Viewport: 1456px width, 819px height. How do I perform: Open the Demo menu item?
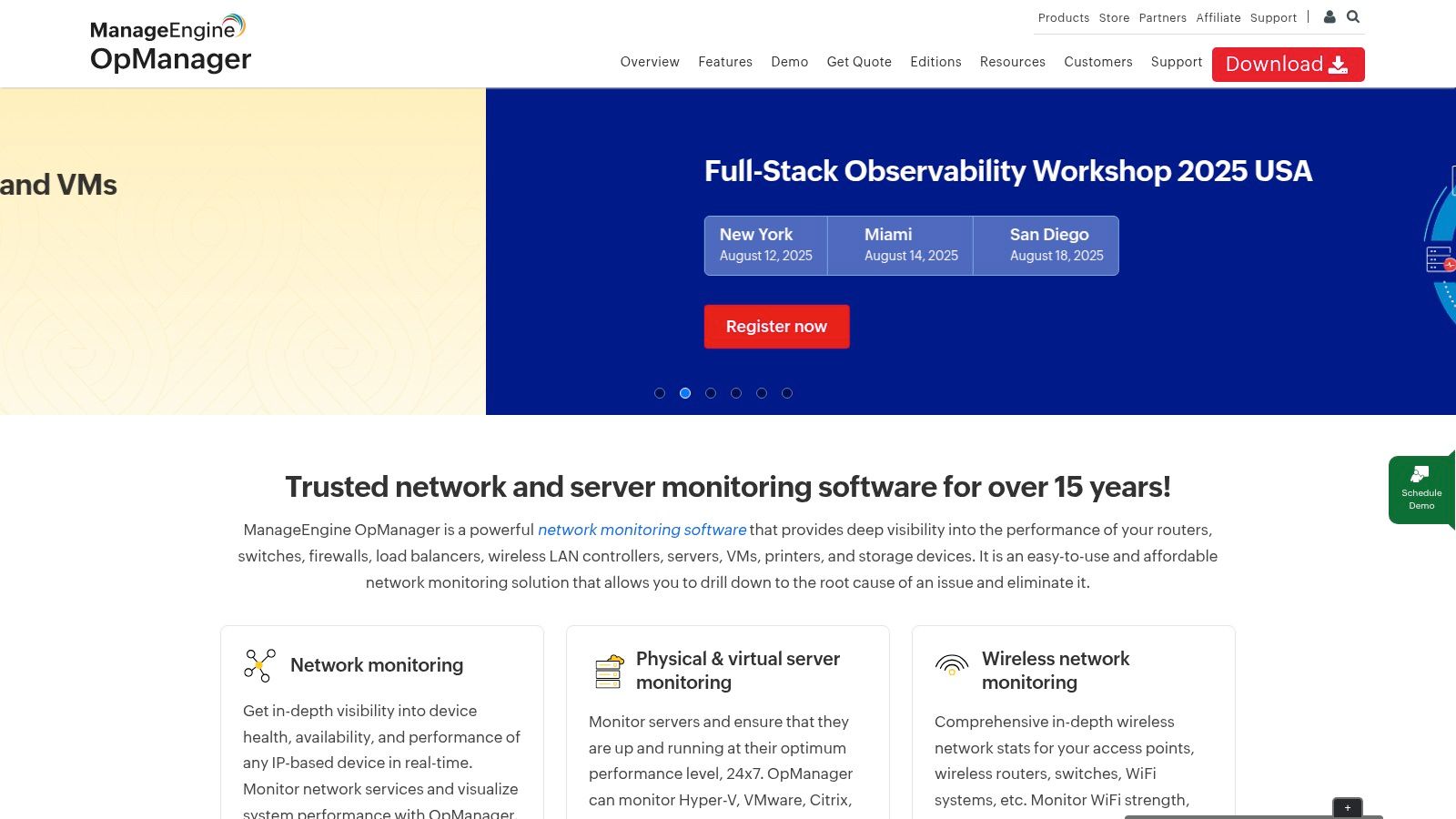click(790, 62)
